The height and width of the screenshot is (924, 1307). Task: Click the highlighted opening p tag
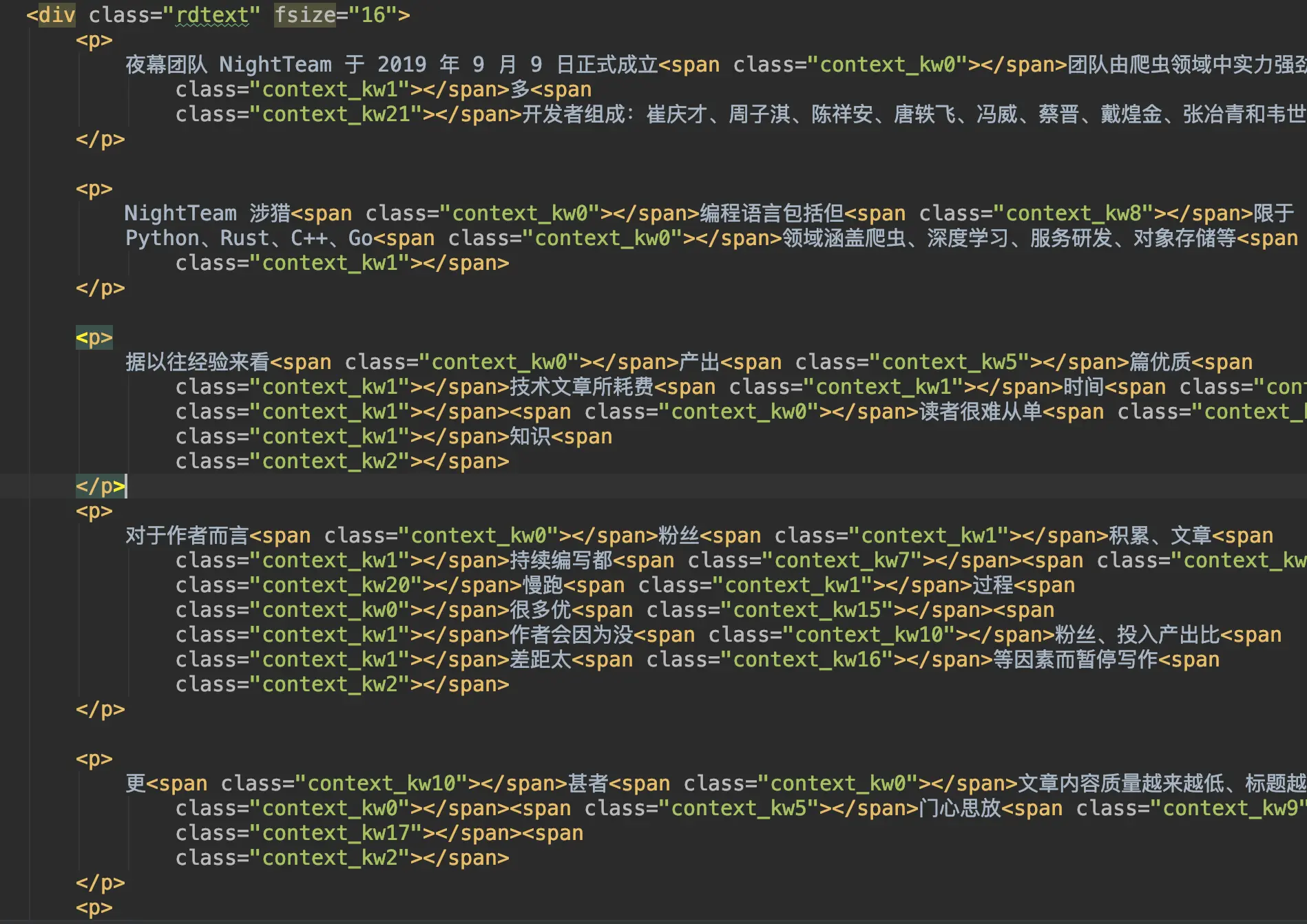point(94,337)
